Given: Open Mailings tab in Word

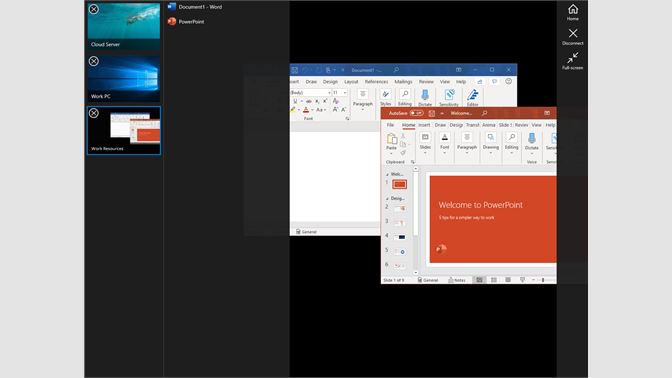Looking at the screenshot, I should (403, 82).
